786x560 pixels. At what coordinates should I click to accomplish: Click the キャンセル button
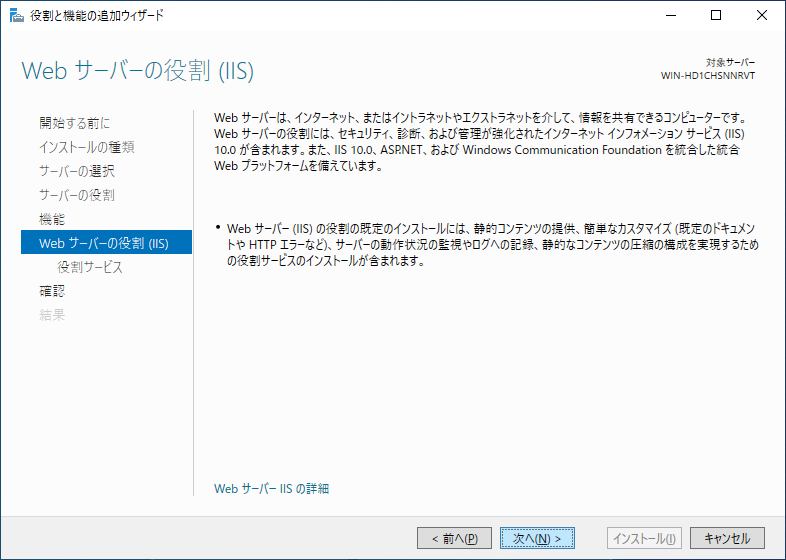point(727,538)
